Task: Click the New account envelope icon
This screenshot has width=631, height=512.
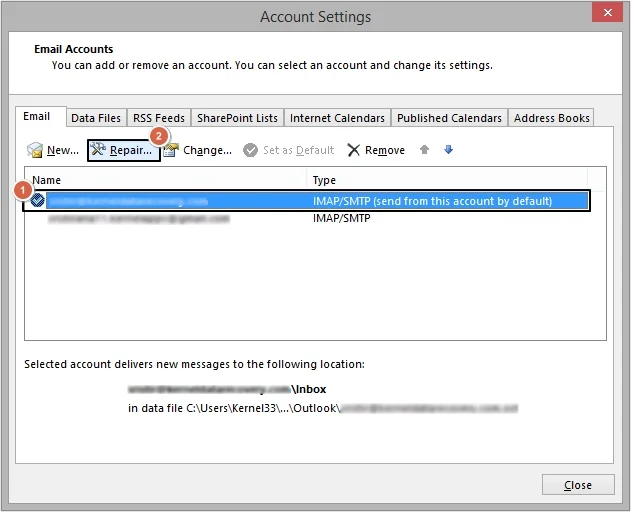Action: pyautogui.click(x=35, y=150)
